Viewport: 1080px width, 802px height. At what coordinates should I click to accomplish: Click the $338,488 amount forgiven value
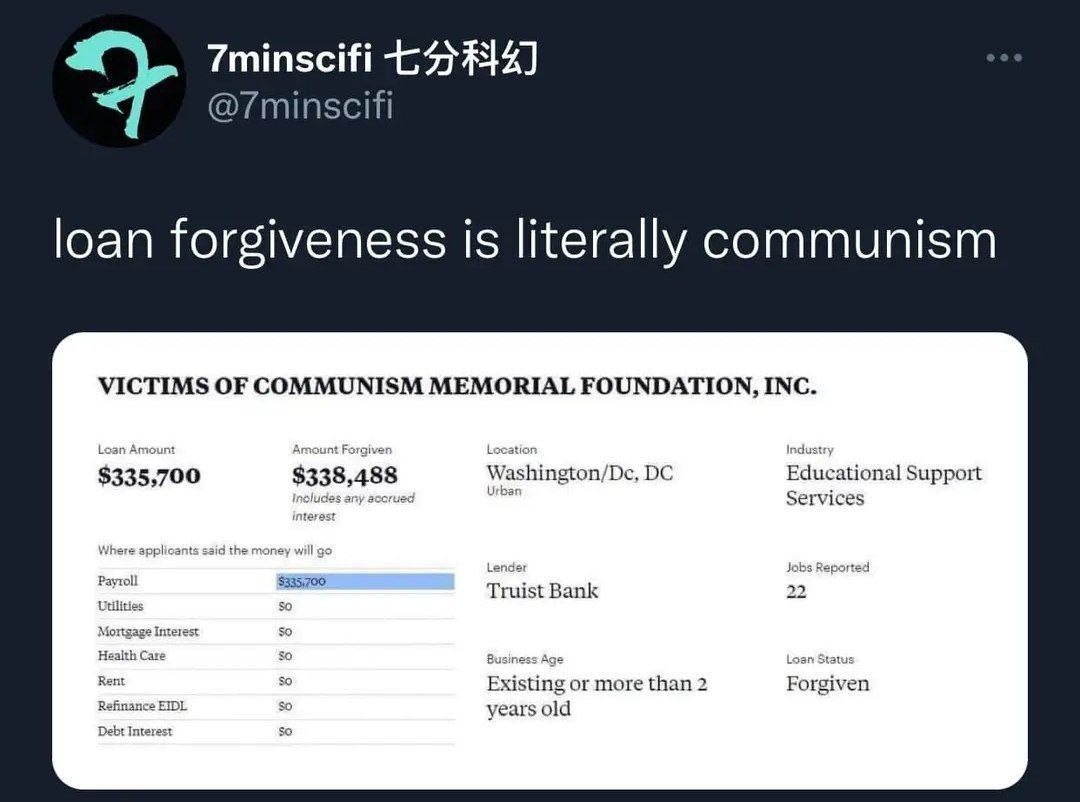(x=345, y=476)
